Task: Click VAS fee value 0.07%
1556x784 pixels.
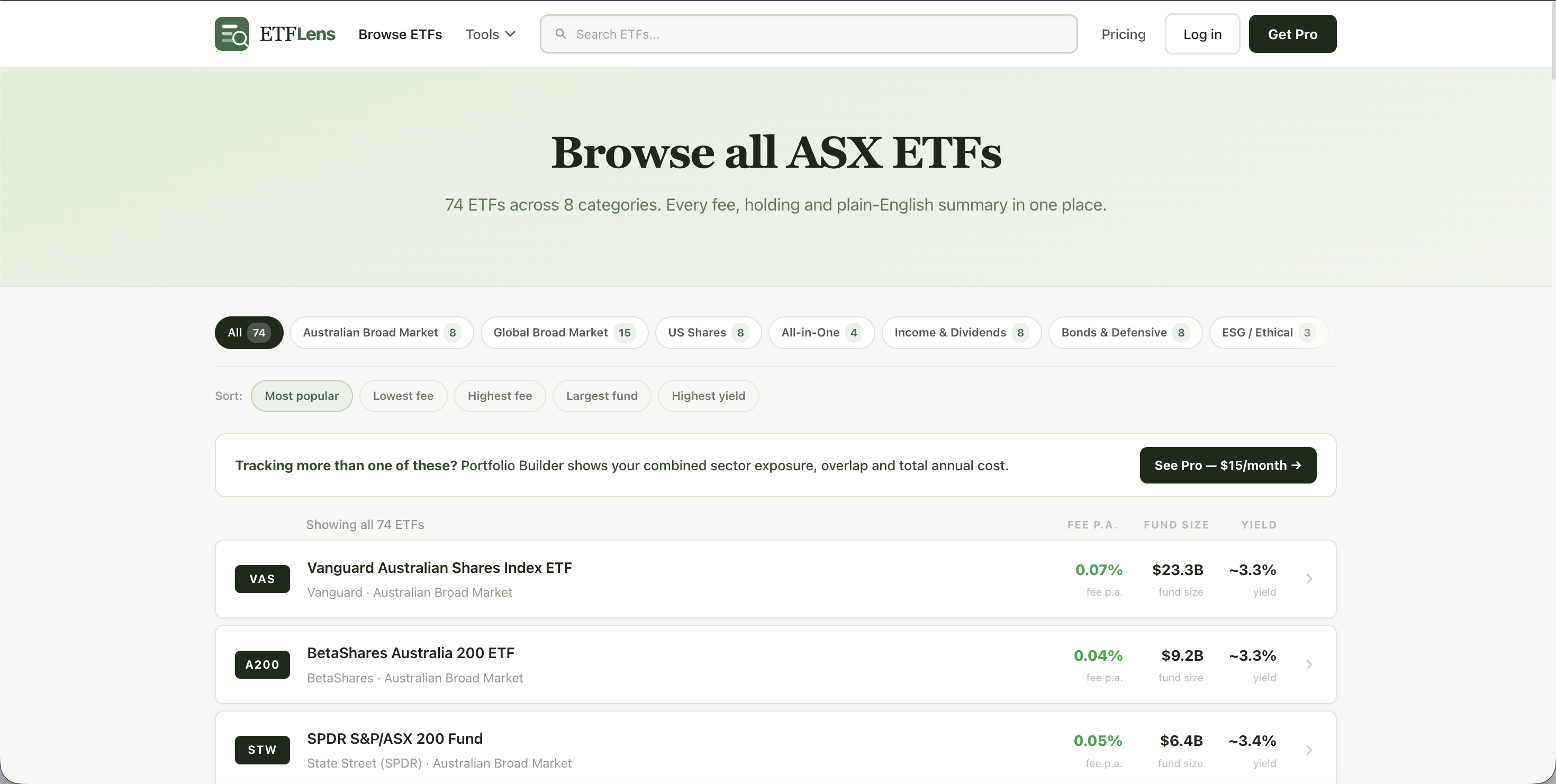Action: [1099, 570]
